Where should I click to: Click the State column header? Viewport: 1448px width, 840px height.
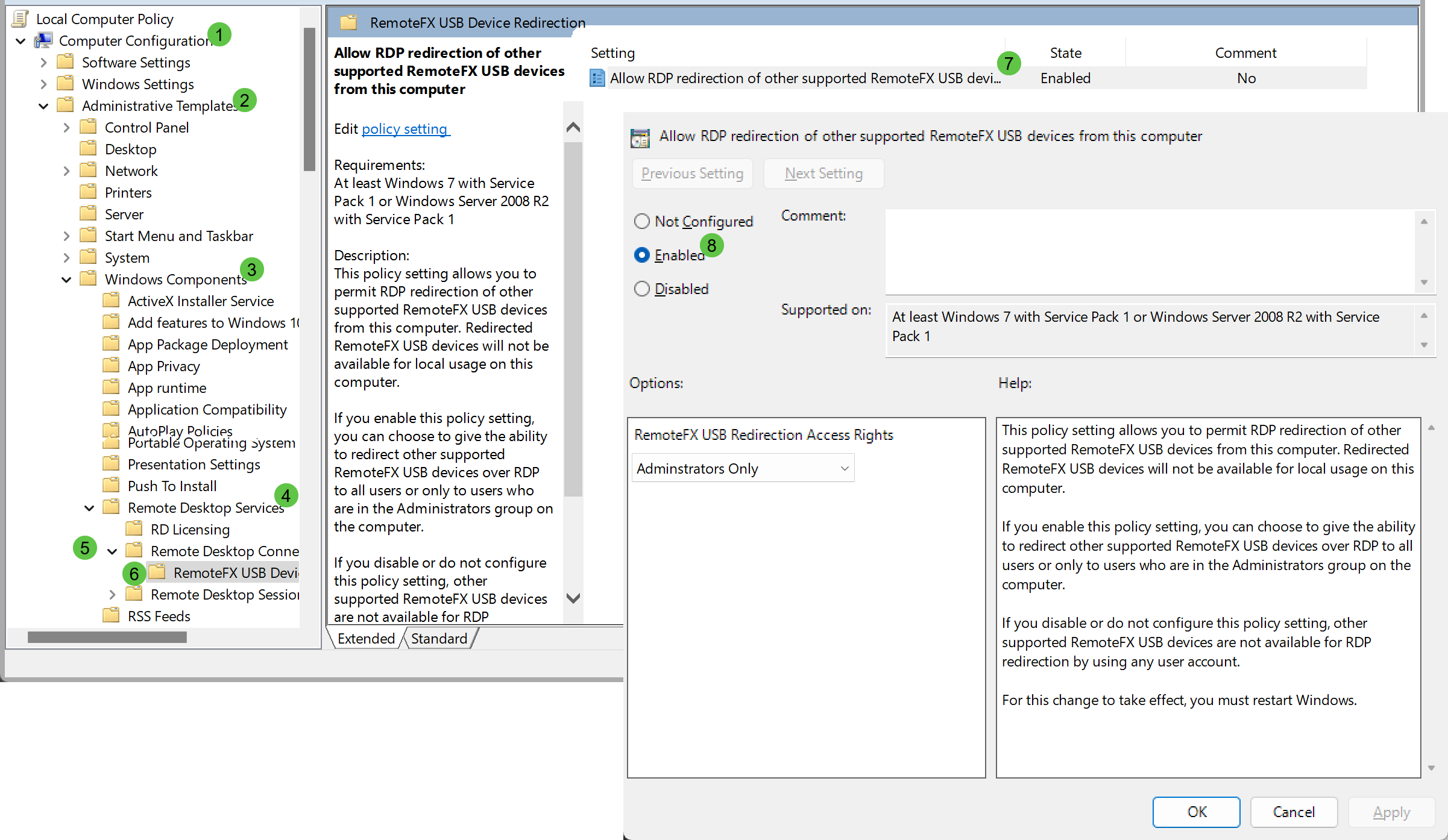click(1065, 53)
